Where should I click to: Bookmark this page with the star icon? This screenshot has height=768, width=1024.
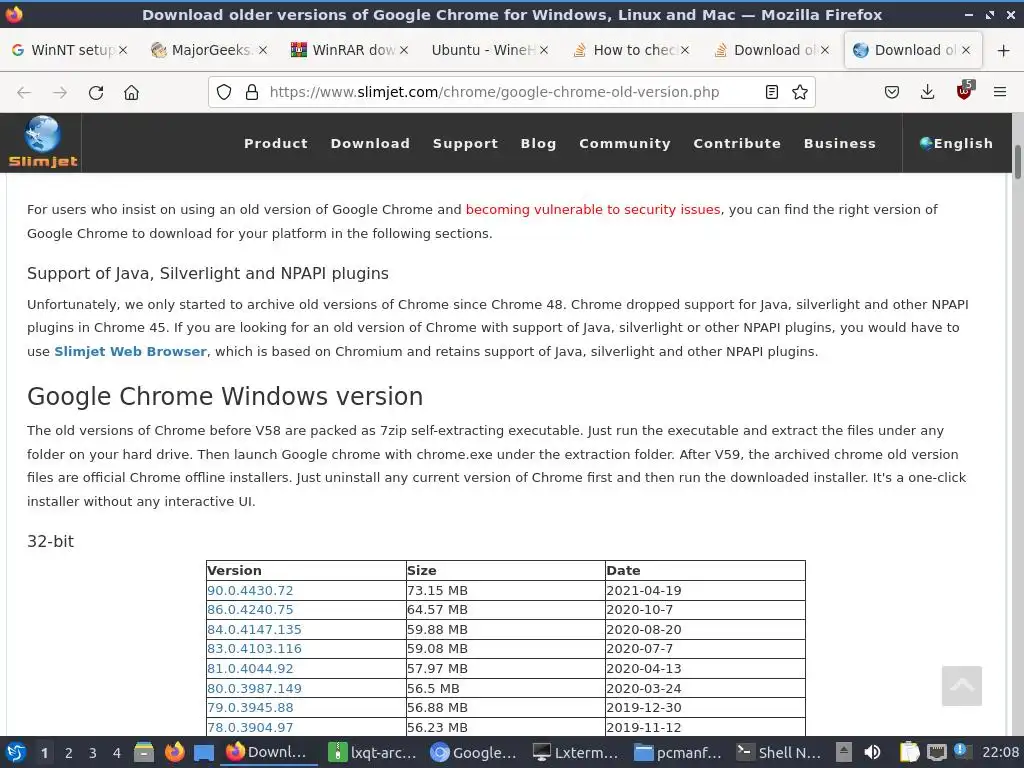pyautogui.click(x=799, y=92)
